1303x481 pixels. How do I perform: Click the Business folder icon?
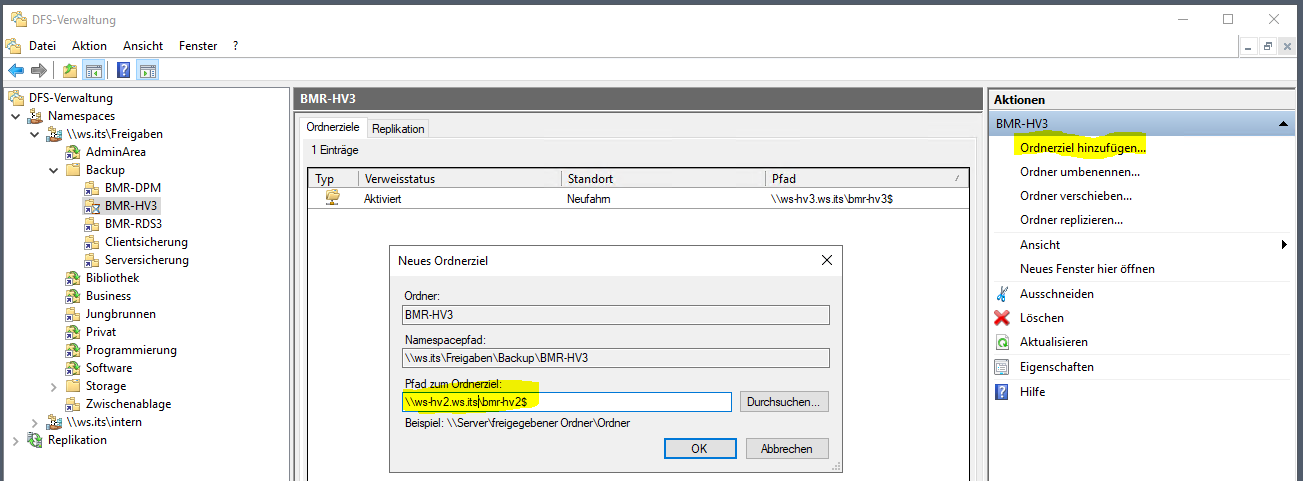coord(73,296)
